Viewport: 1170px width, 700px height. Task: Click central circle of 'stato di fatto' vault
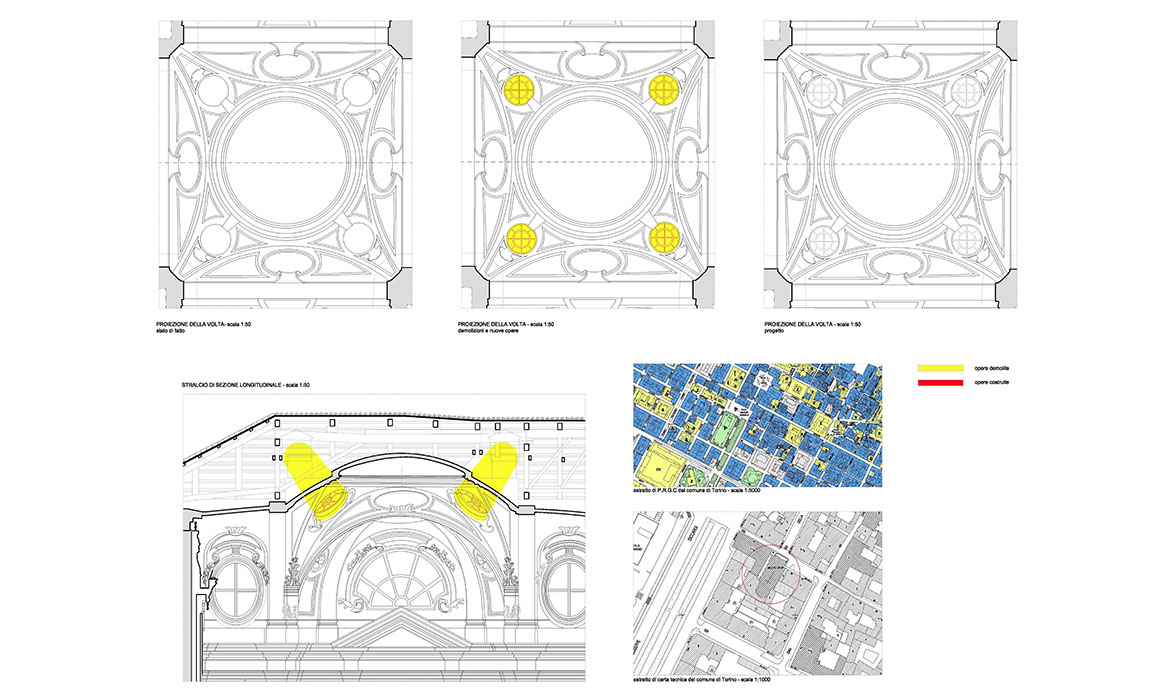pos(286,163)
